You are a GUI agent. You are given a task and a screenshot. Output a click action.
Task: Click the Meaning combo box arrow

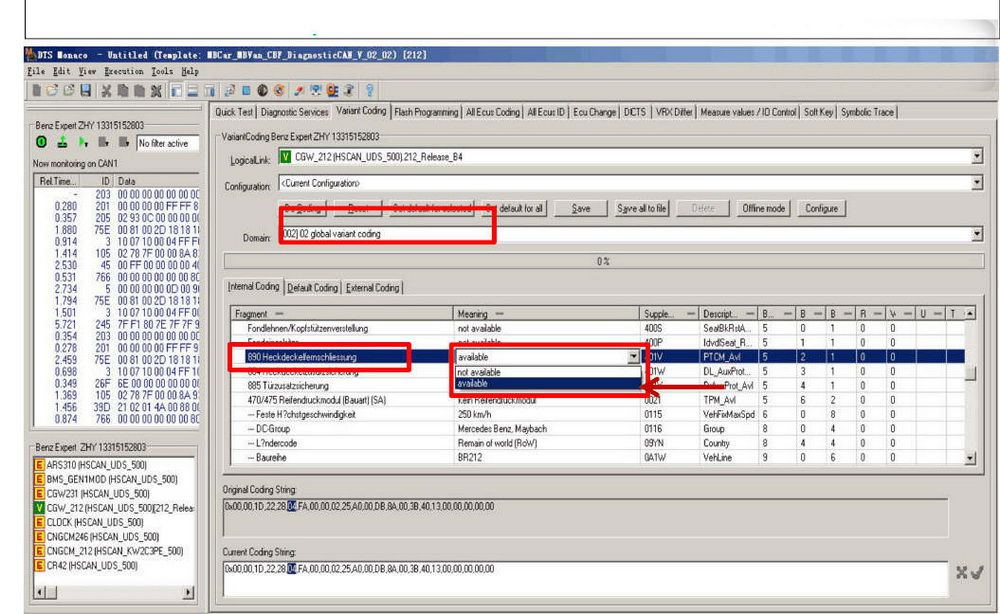coord(633,356)
